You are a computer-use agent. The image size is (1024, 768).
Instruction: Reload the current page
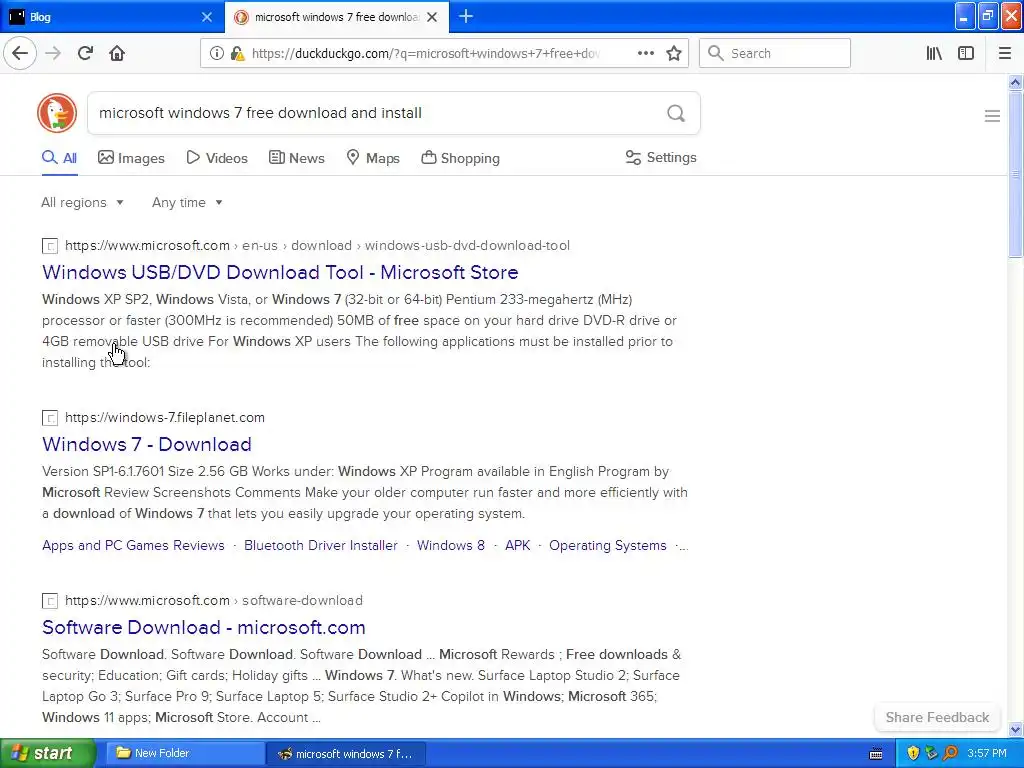85,53
